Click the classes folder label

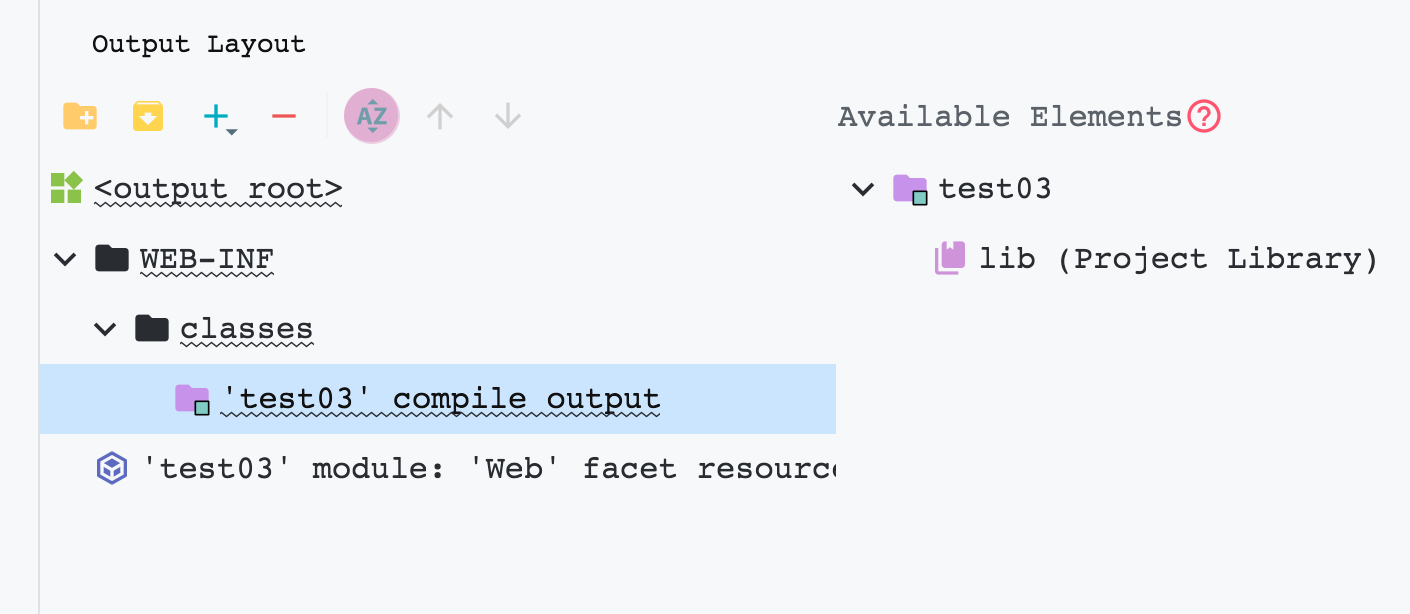[x=246, y=329]
